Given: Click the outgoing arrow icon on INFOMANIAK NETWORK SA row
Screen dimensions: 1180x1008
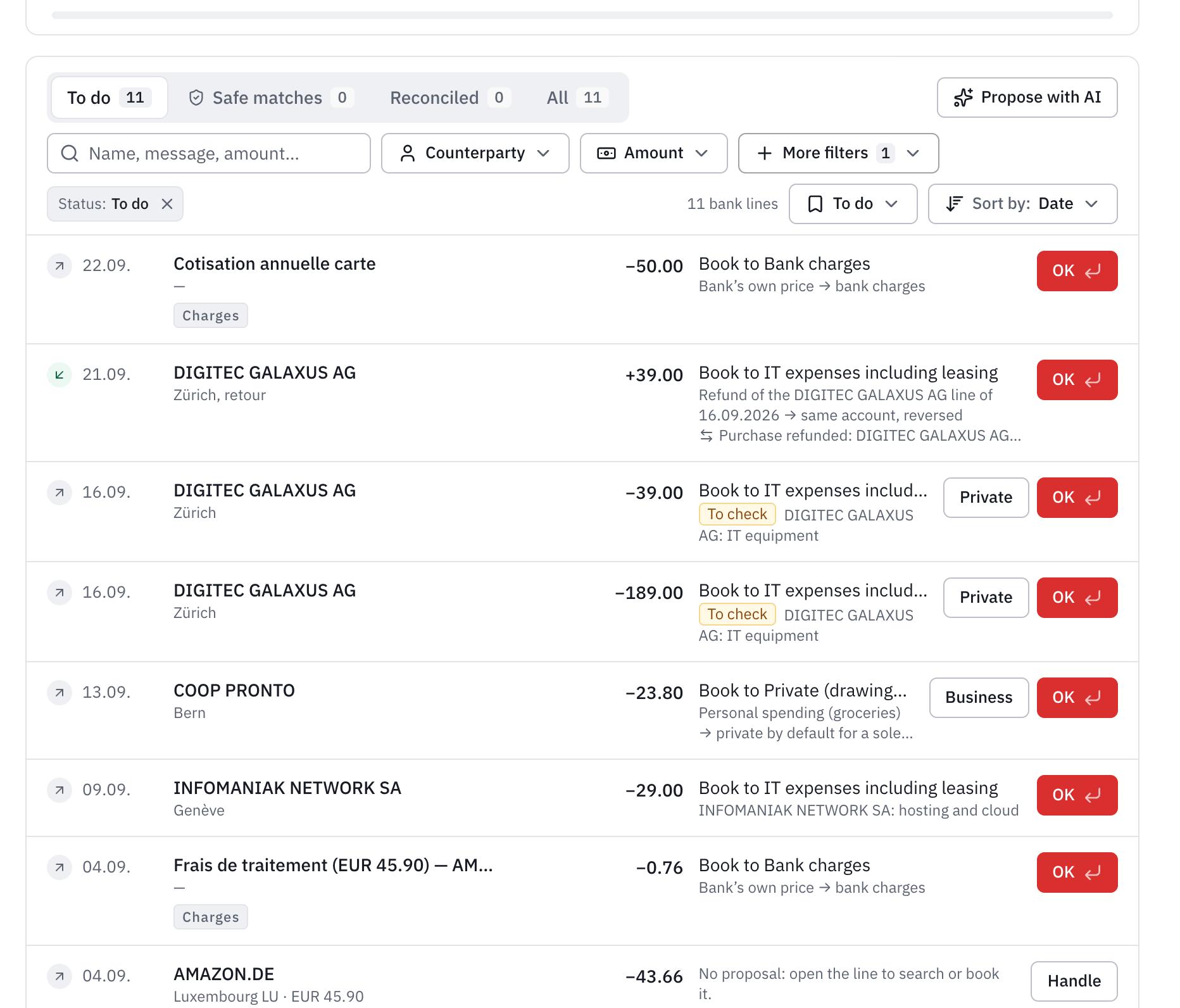Looking at the screenshot, I should (60, 790).
